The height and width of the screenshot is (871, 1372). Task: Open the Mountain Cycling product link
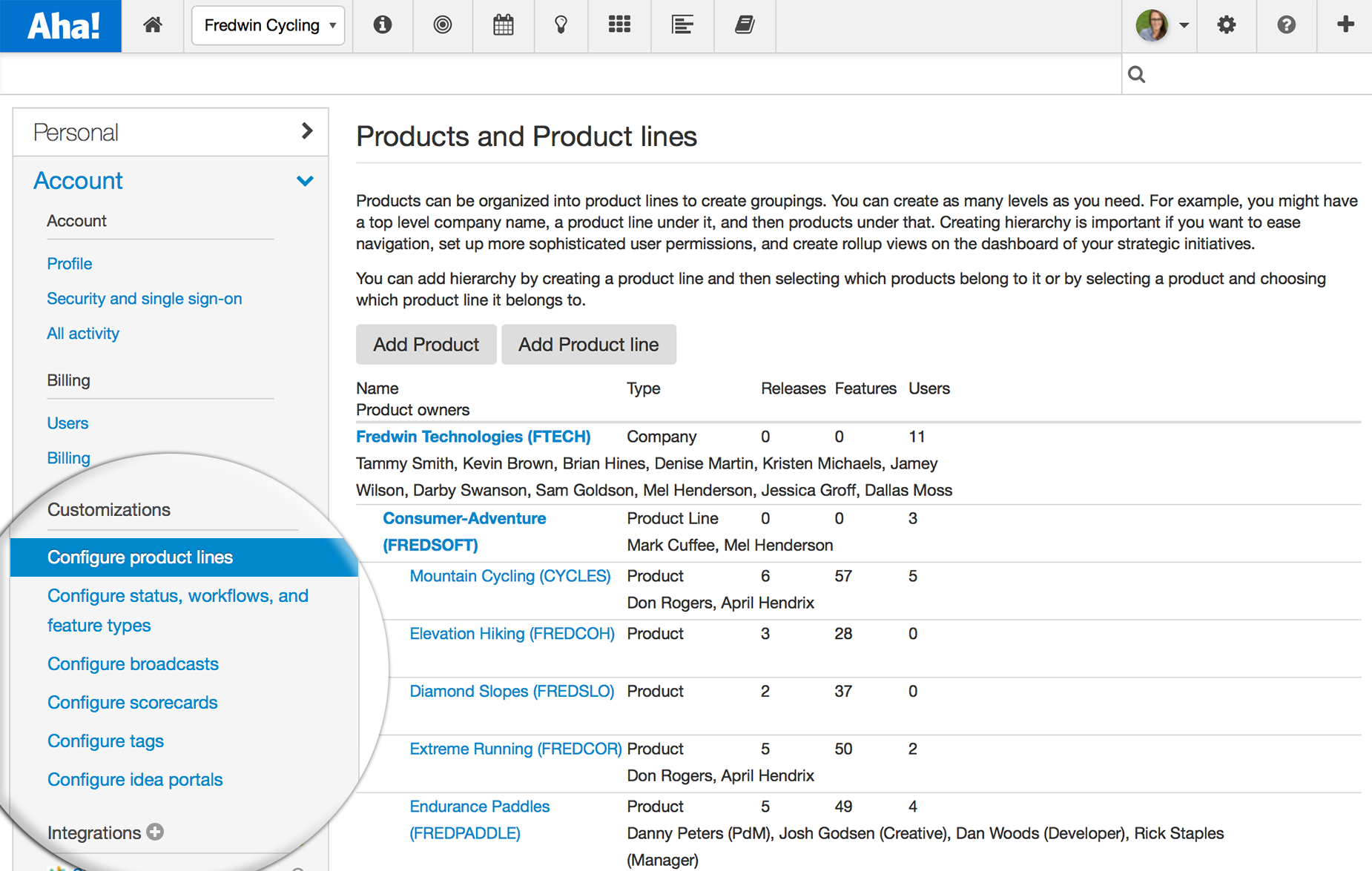click(x=509, y=575)
